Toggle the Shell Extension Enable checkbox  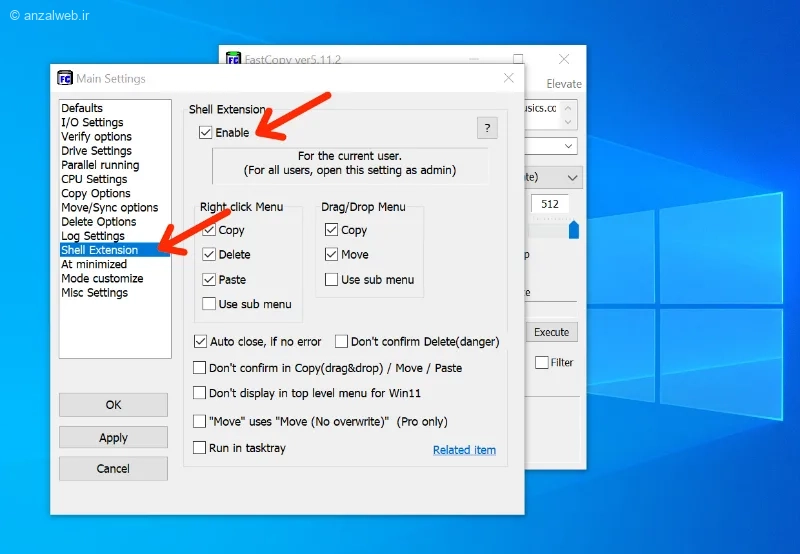(205, 133)
